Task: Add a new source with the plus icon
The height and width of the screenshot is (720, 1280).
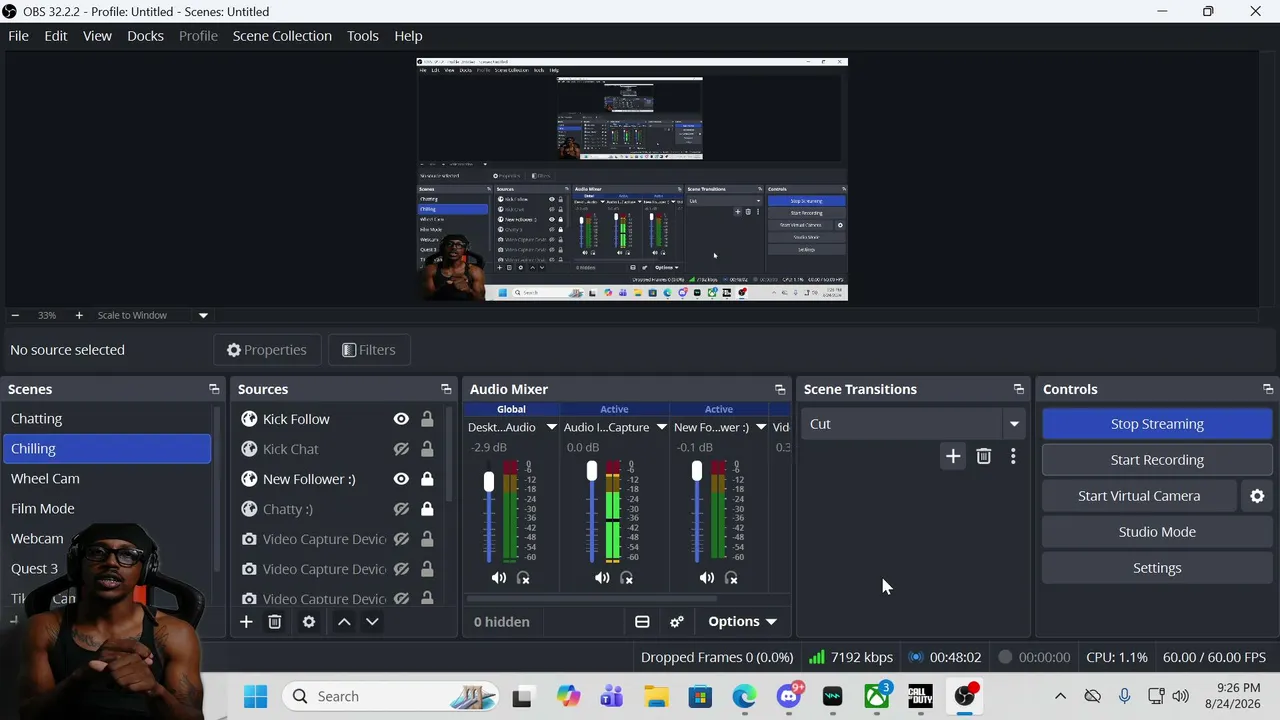Action: 246,622
